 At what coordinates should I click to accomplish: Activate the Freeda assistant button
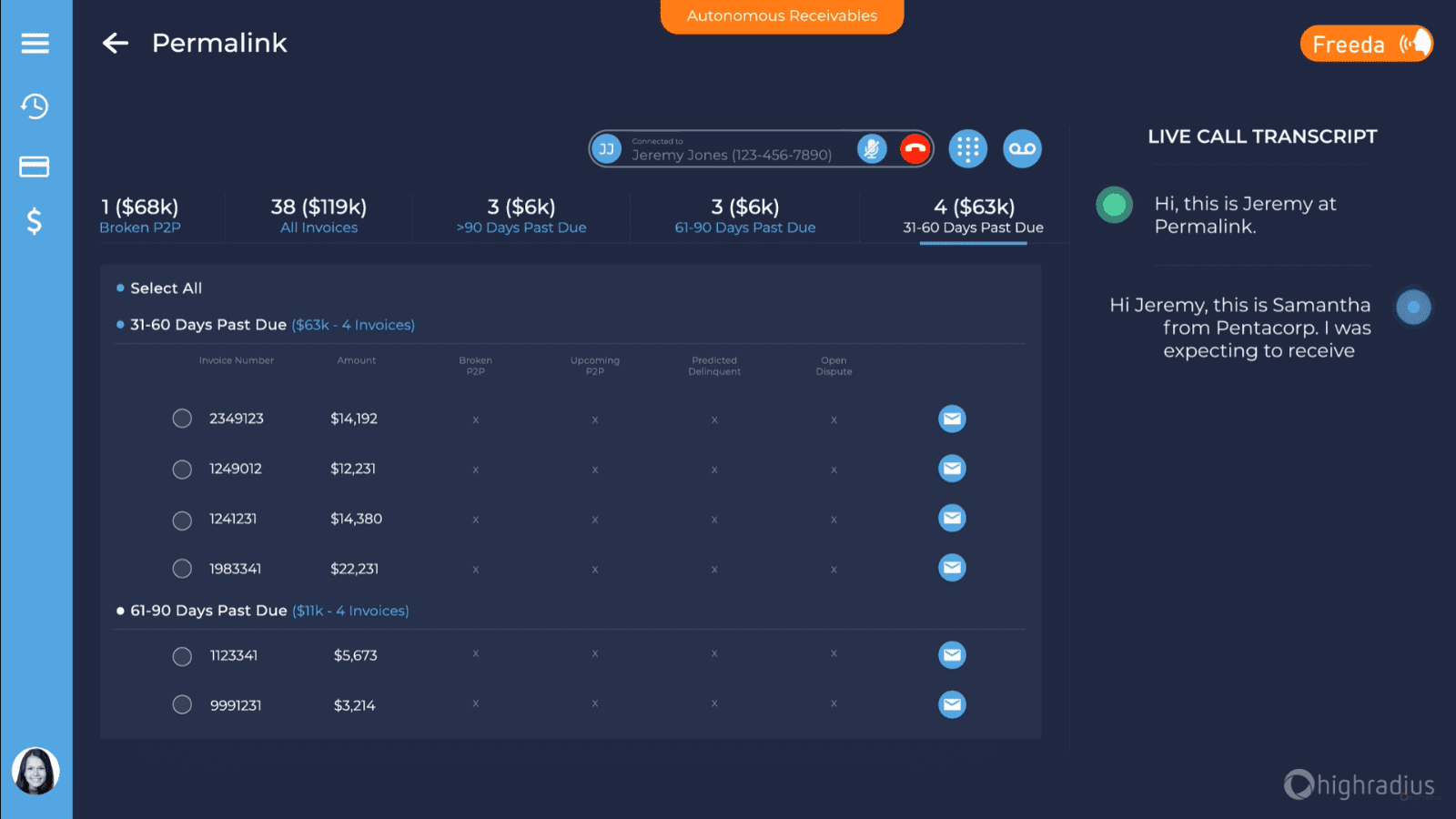click(1367, 44)
